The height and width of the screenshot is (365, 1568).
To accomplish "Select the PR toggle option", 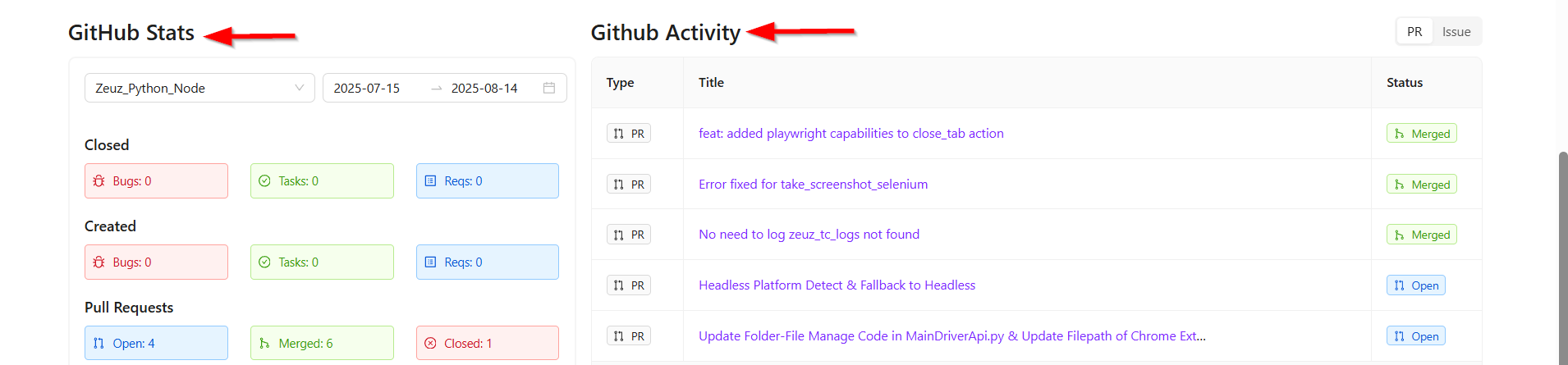I will point(1414,31).
